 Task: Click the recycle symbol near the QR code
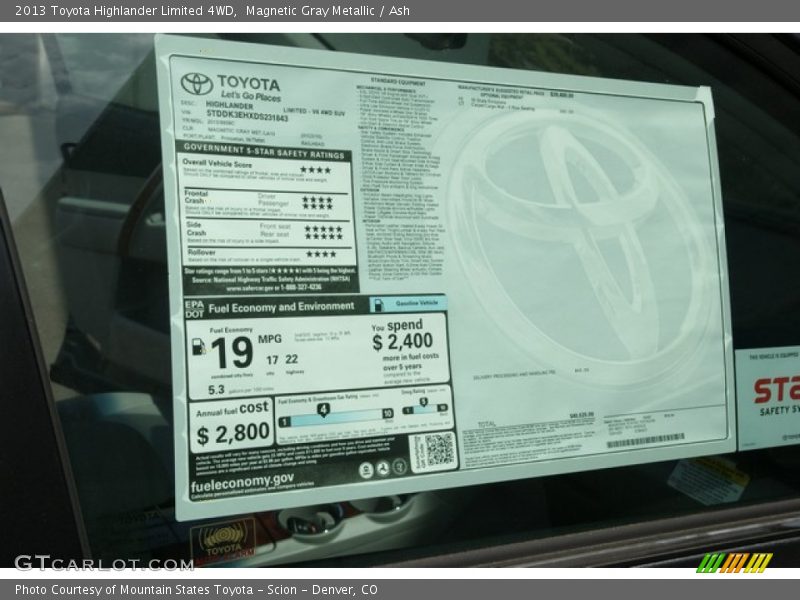(383, 469)
